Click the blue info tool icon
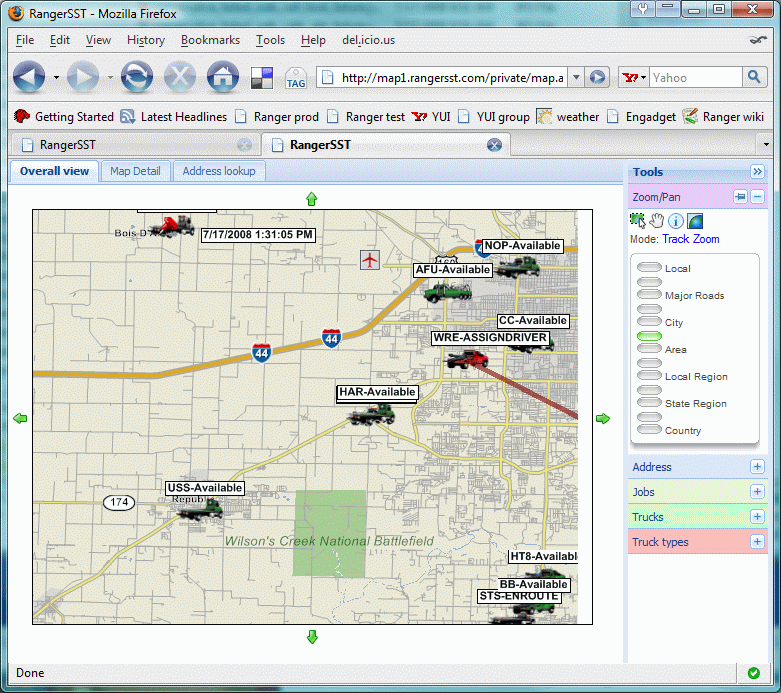 (x=675, y=221)
